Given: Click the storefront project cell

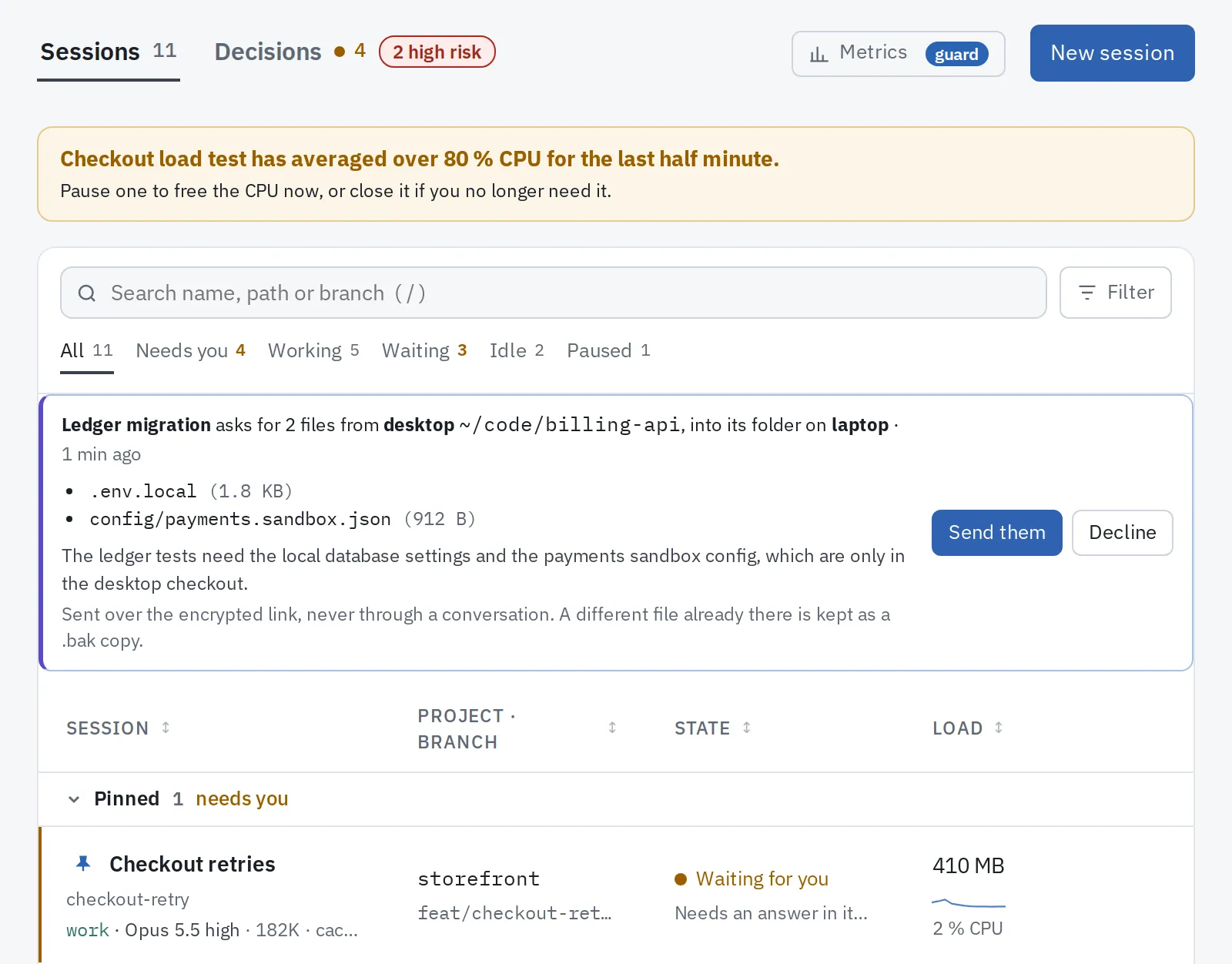Looking at the screenshot, I should 478,879.
